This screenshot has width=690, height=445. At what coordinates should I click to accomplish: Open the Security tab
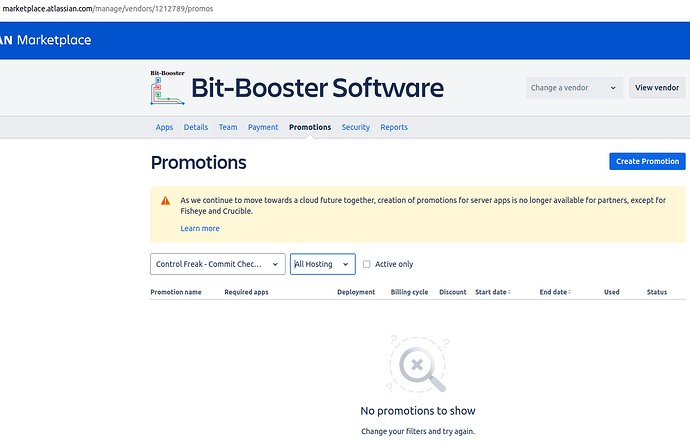point(356,127)
